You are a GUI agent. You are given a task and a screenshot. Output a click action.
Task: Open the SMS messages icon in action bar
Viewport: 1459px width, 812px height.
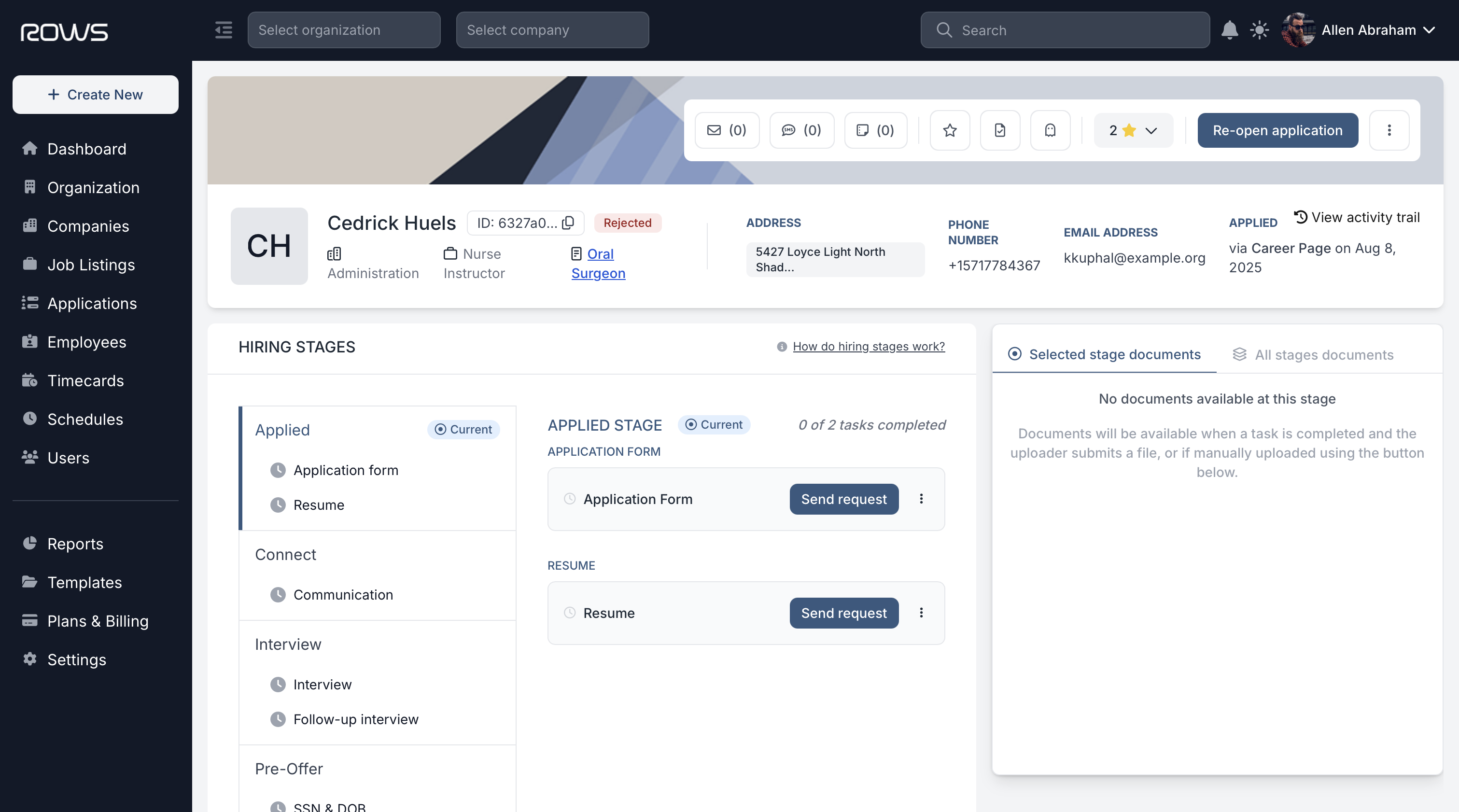(801, 130)
